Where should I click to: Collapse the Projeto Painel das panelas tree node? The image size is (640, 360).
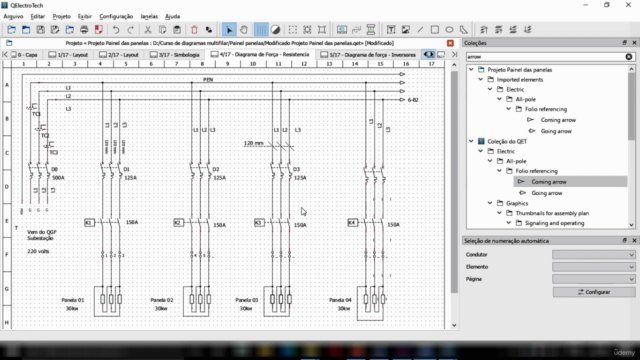pos(471,70)
